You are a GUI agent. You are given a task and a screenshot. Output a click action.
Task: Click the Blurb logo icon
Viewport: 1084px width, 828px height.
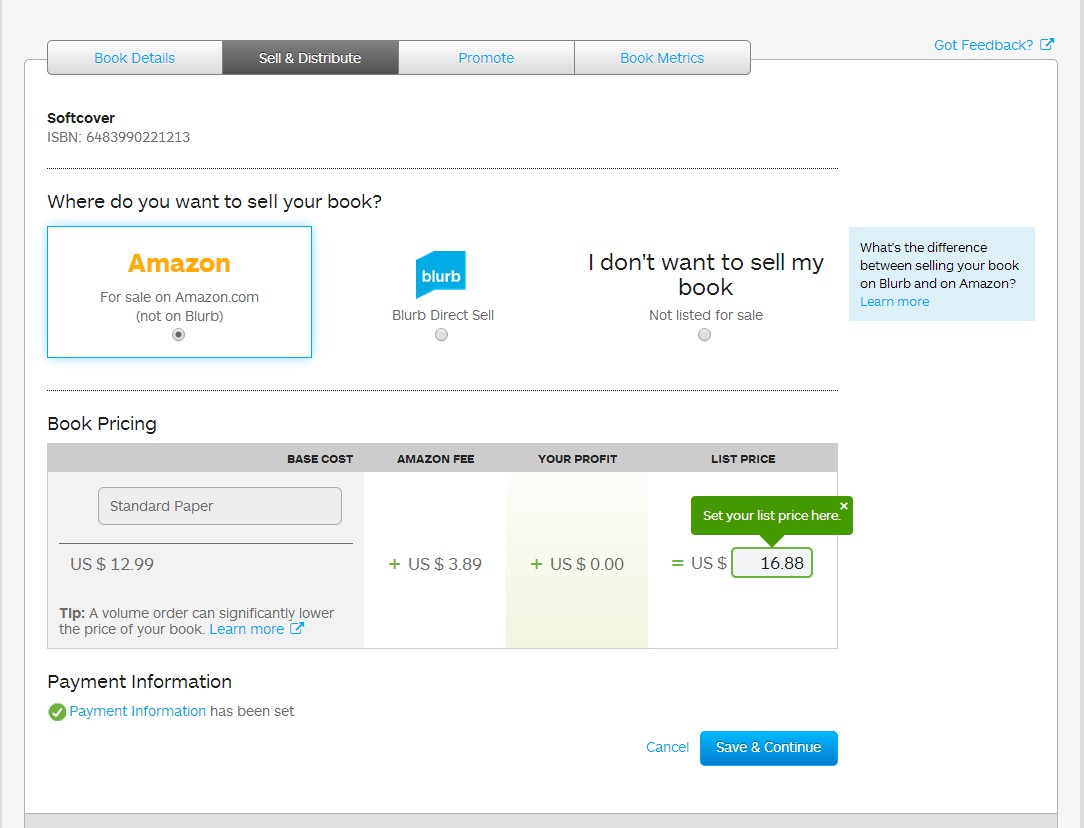[x=441, y=274]
